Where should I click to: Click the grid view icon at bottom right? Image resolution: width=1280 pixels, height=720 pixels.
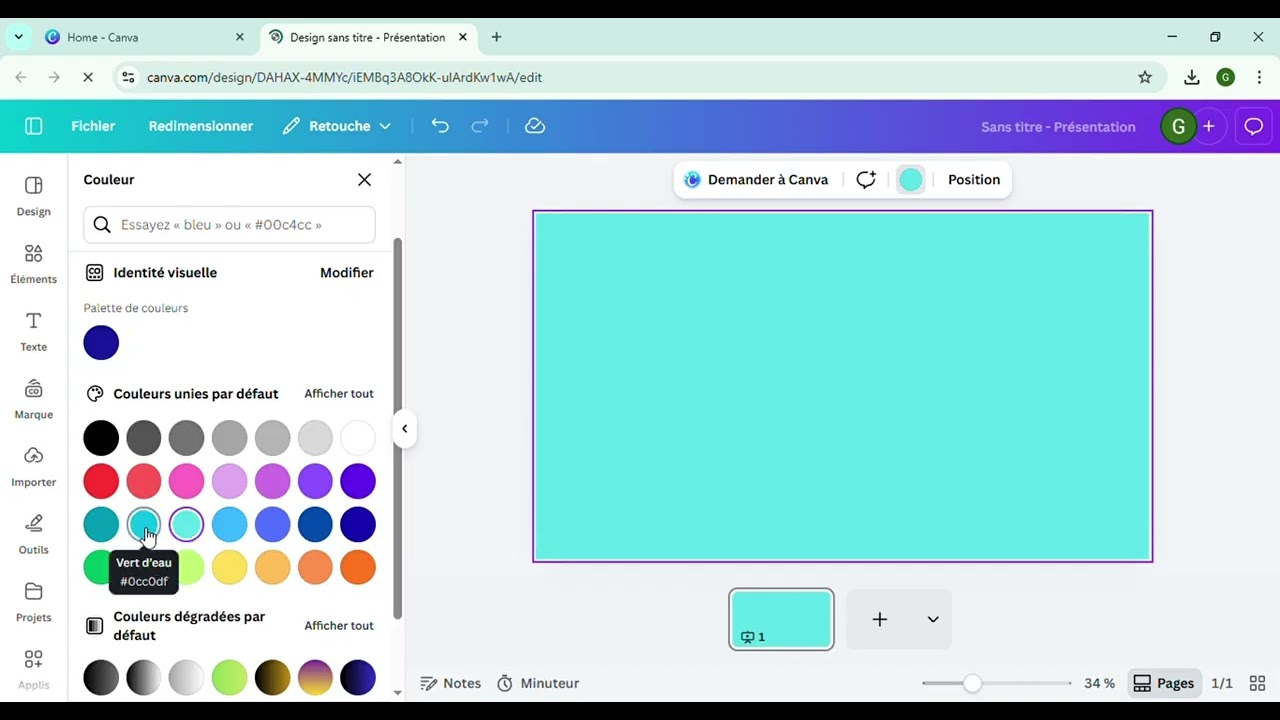pyautogui.click(x=1258, y=683)
